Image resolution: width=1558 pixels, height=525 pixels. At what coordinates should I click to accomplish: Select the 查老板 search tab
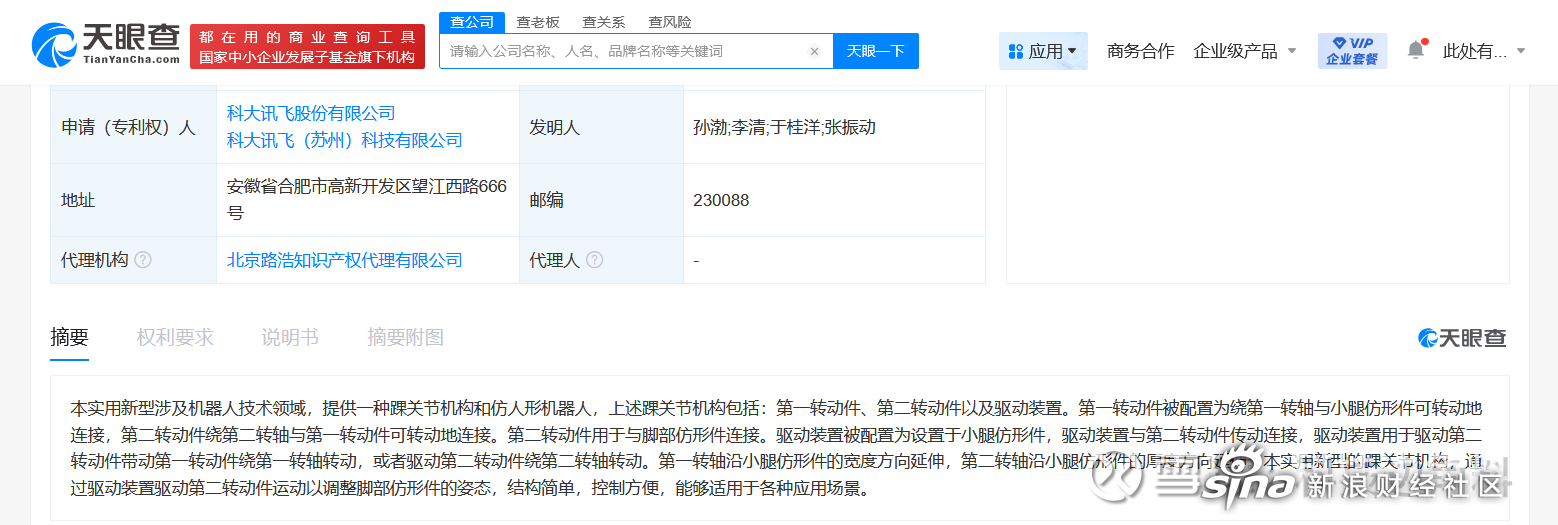pos(538,22)
